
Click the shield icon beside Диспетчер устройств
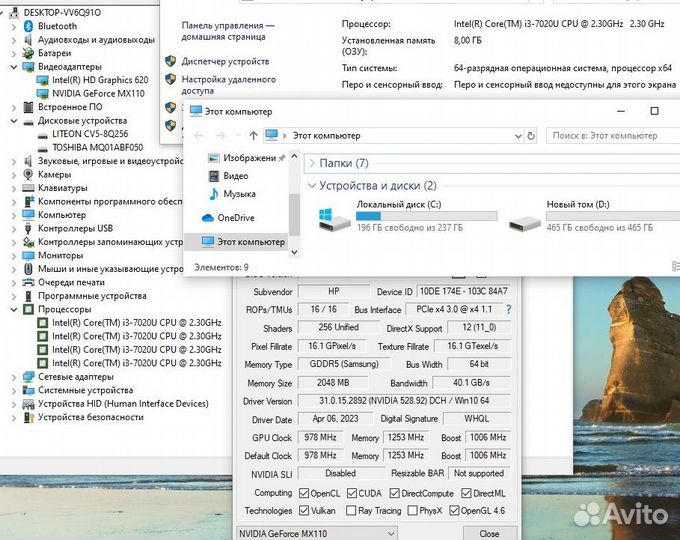pos(170,61)
